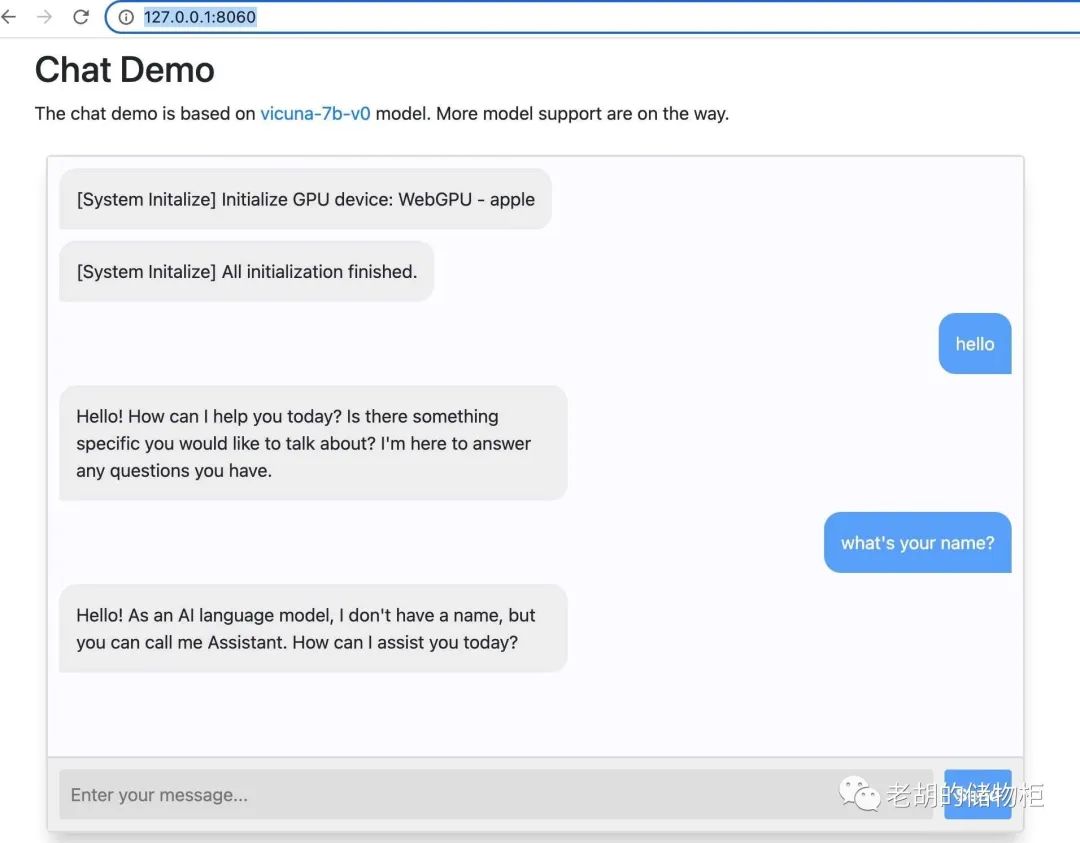
Task: Reload the page with the refresh icon
Action: pos(81,17)
